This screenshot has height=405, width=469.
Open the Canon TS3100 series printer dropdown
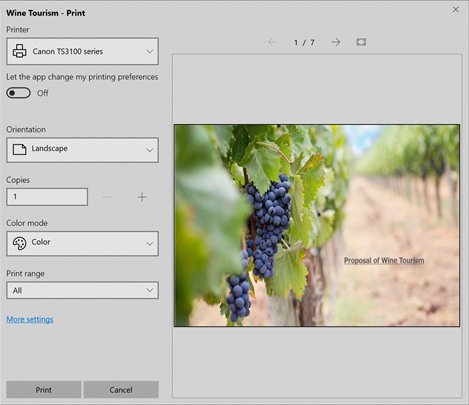coord(82,51)
